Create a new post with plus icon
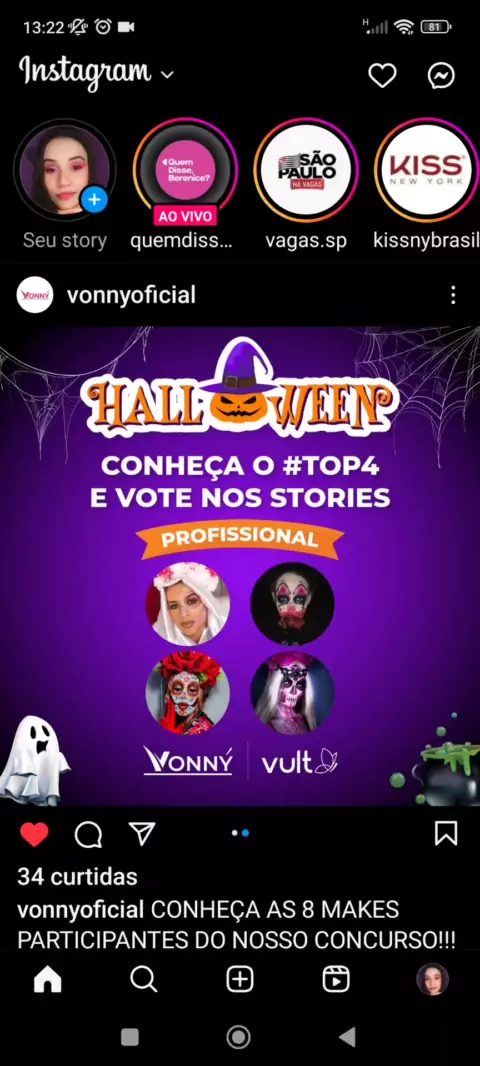480x1066 pixels. [239, 980]
